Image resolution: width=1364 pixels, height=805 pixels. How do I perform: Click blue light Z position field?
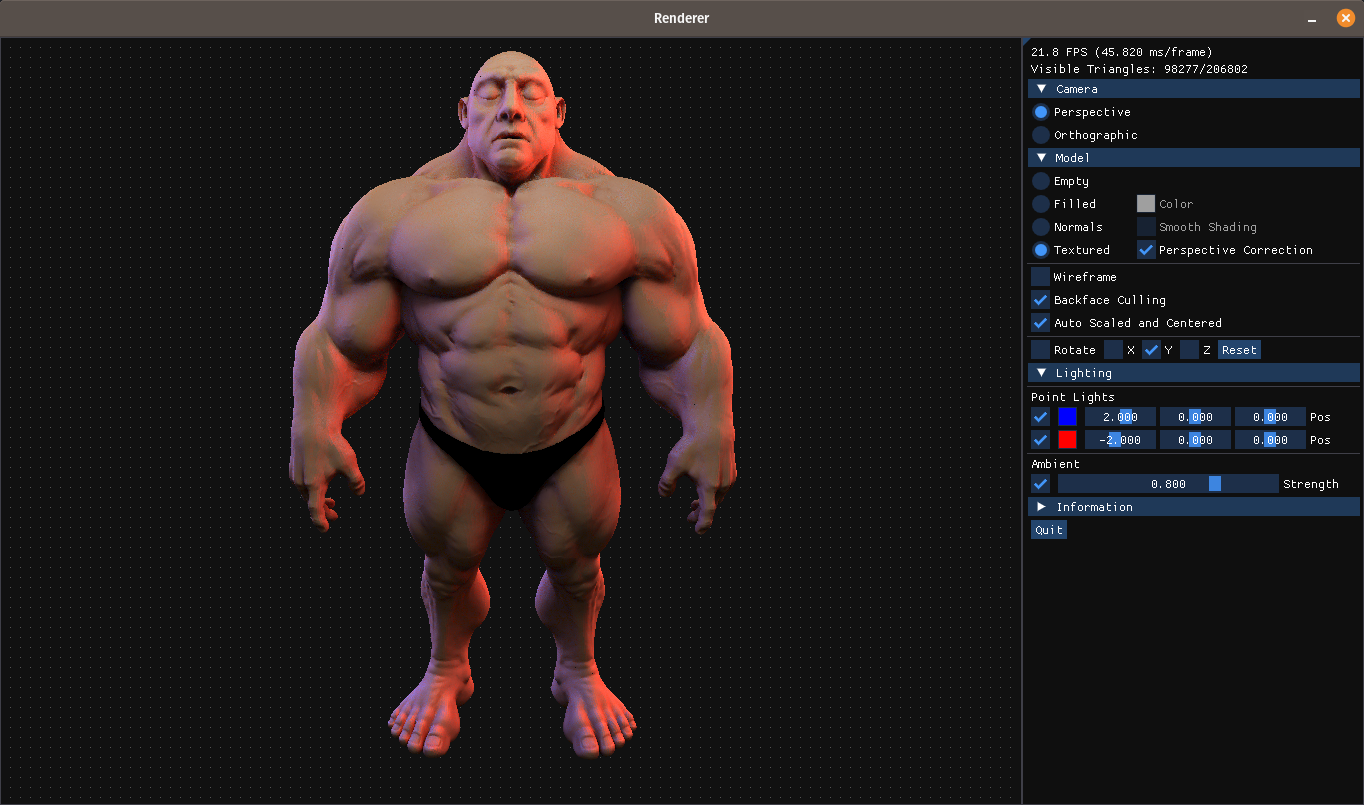point(1270,417)
